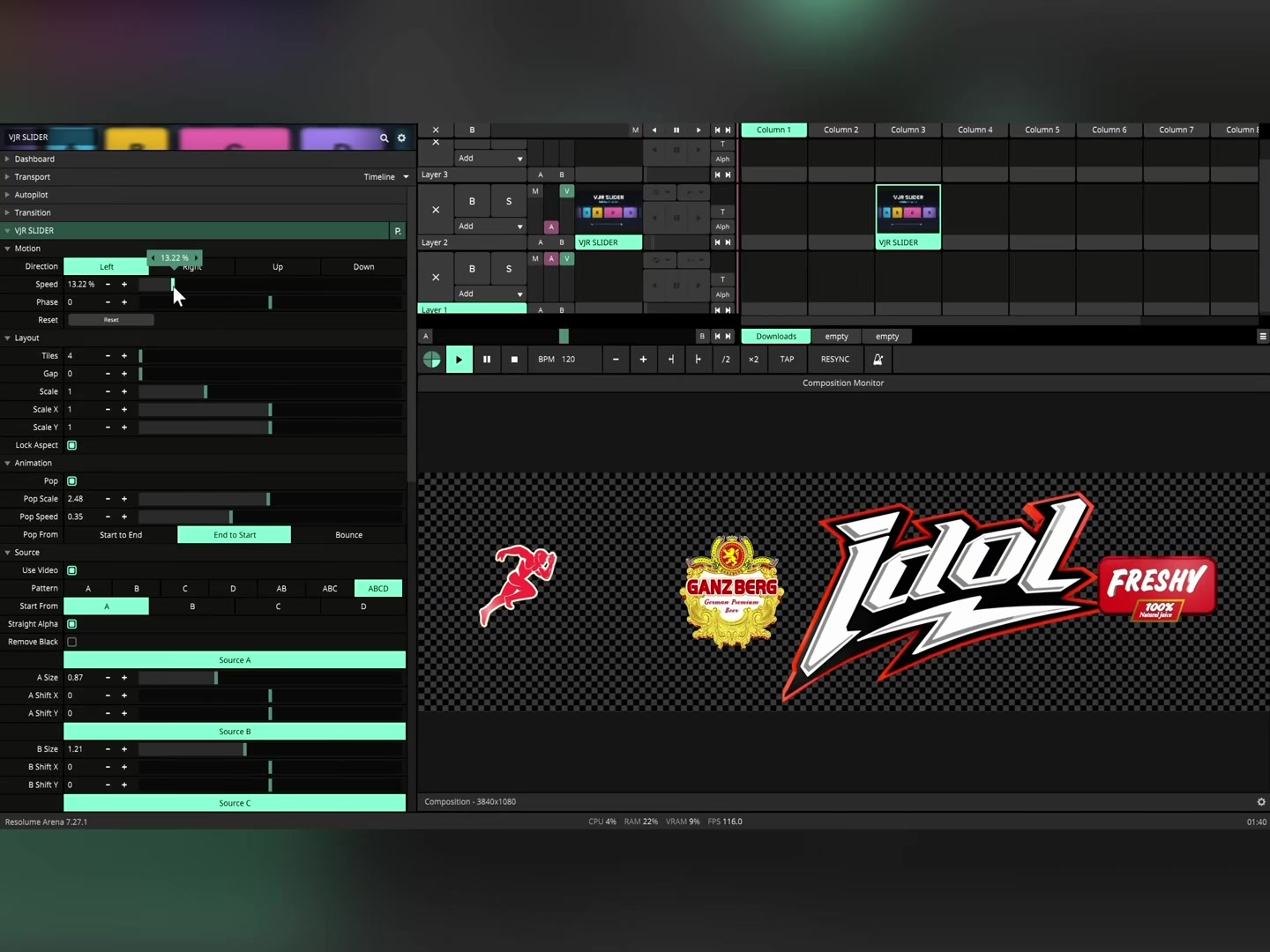Increase Speed with the plus icon
Image resolution: width=1270 pixels, height=952 pixels.
point(124,285)
